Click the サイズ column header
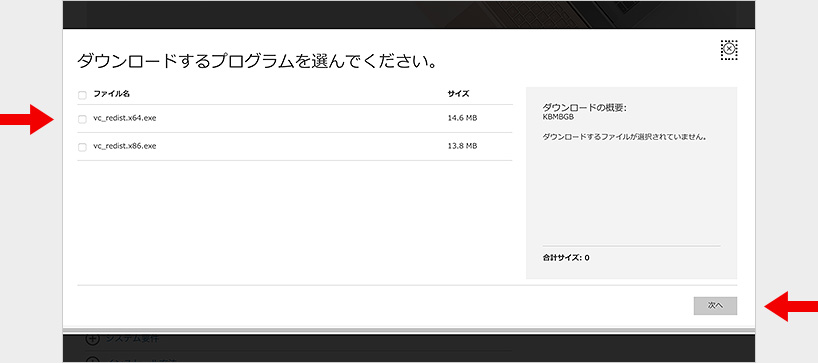818x363 pixels. coord(458,94)
